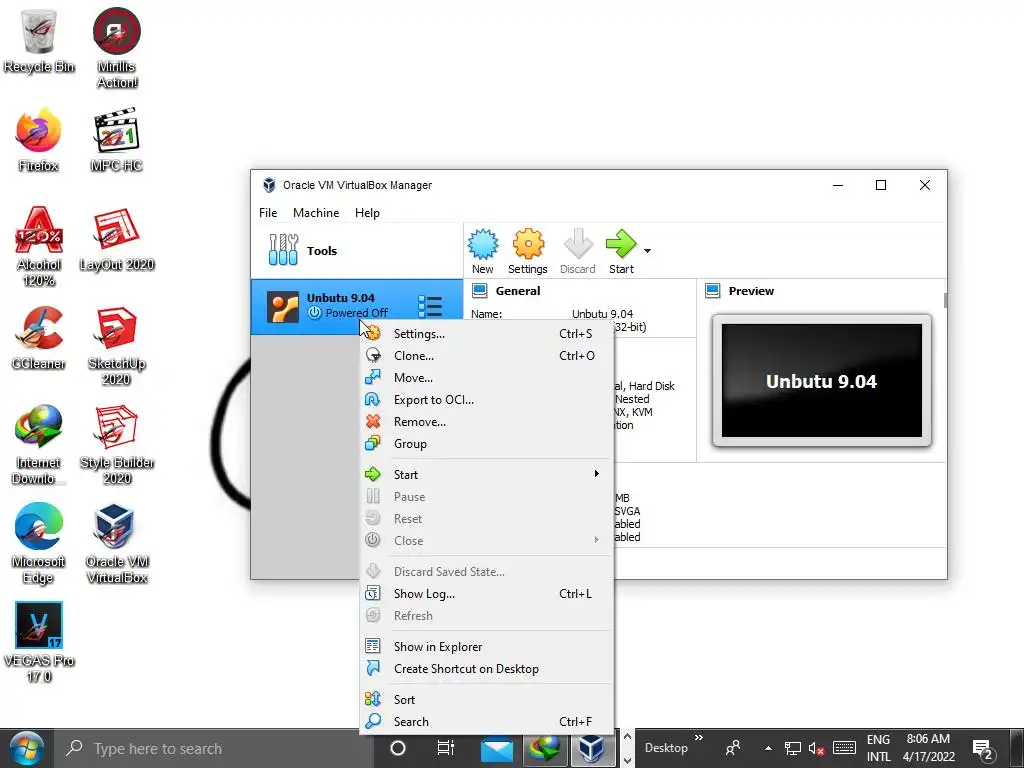
Task: Choose Settings... in the context menu
Action: coord(487,334)
